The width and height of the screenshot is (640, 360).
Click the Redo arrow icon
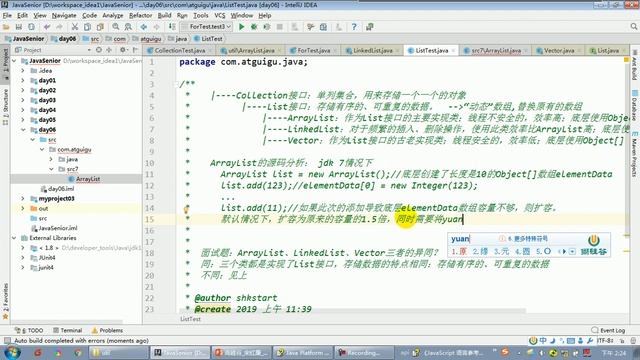coord(60,27)
